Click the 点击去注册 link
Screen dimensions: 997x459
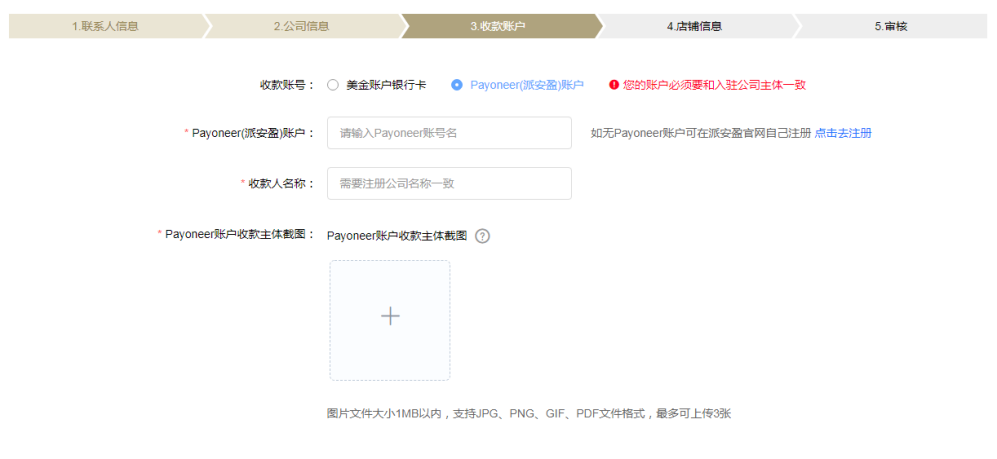pyautogui.click(x=843, y=133)
